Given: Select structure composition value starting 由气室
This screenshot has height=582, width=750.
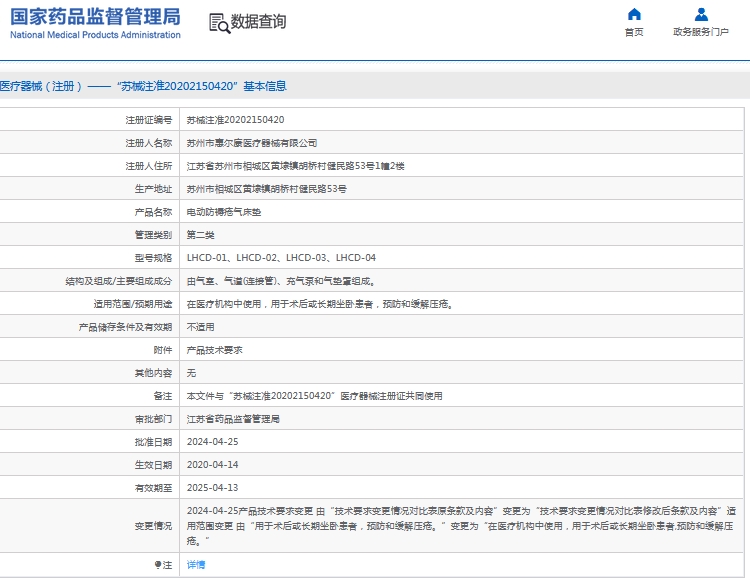Looking at the screenshot, I should point(281,281).
